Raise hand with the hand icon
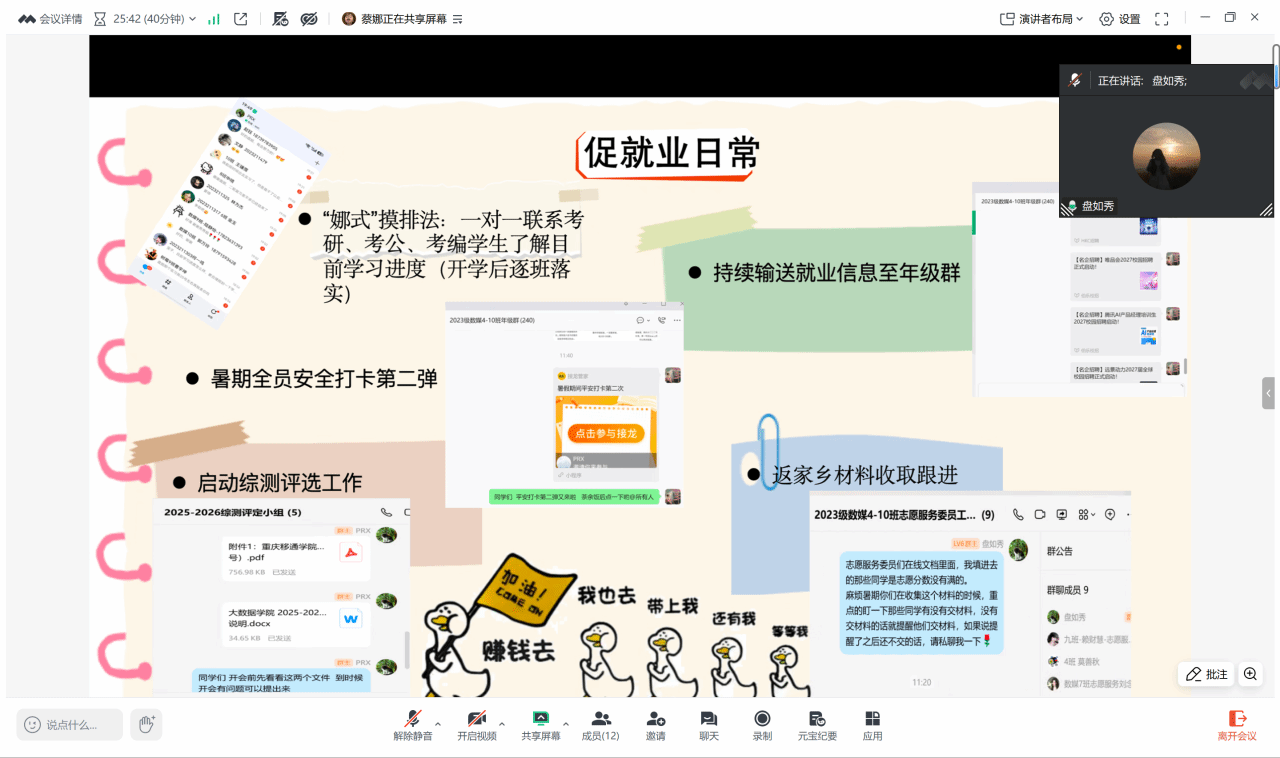1280x758 pixels. (146, 724)
